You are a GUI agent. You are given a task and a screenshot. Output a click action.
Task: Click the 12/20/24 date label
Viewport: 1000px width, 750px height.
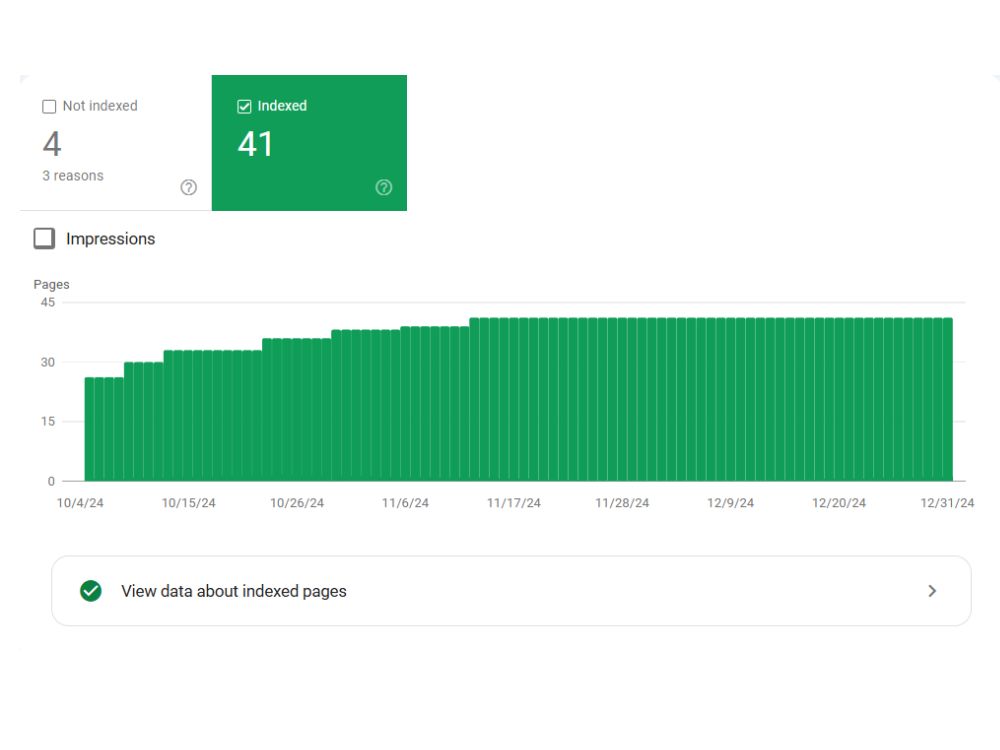click(839, 503)
